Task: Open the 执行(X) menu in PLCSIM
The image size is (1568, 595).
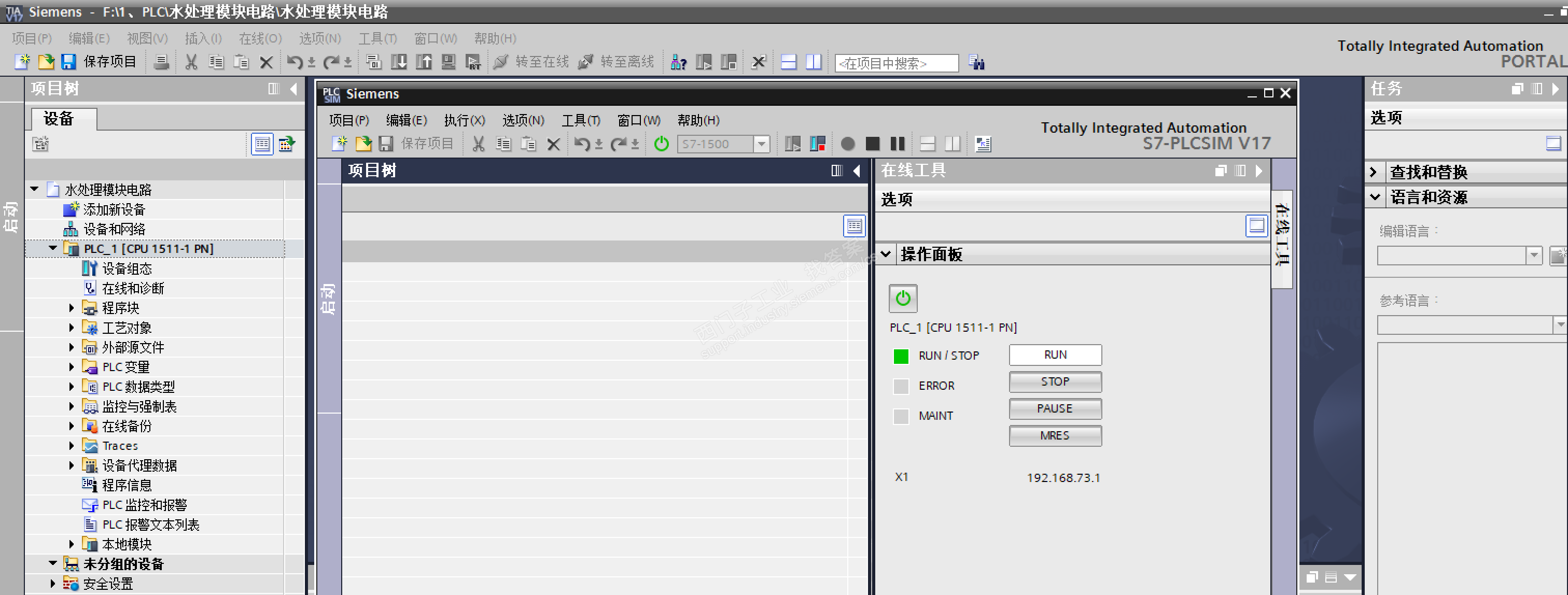Action: (464, 120)
